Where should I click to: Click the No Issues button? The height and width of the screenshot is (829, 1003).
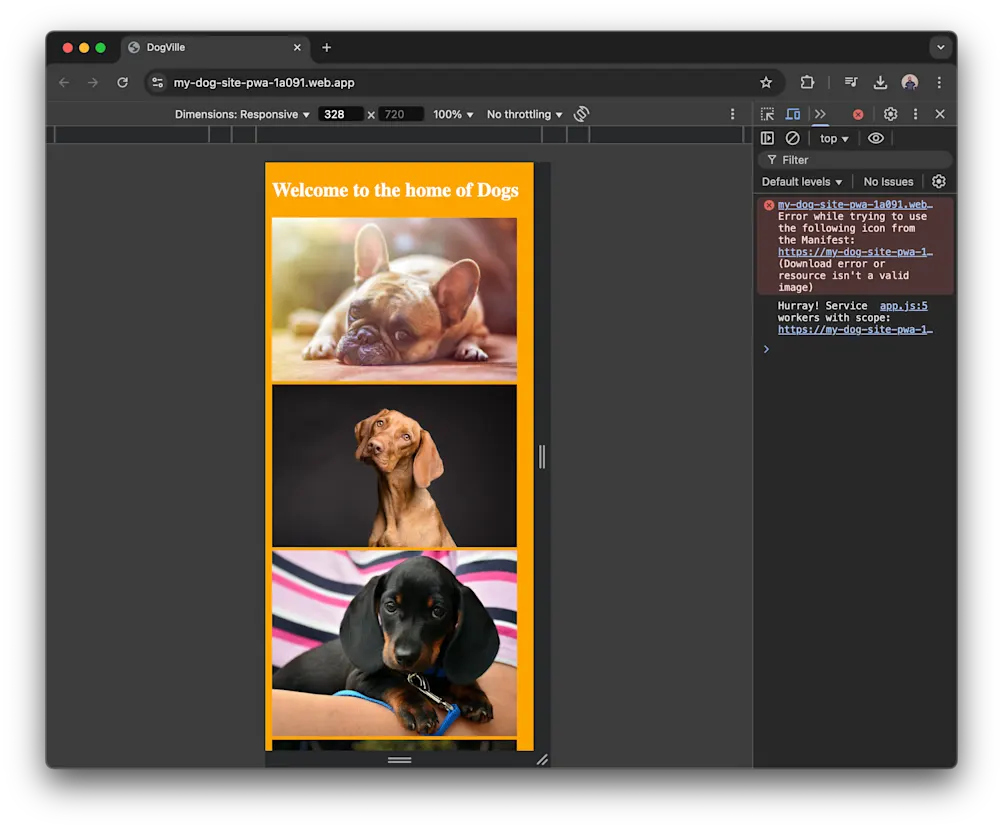[888, 181]
